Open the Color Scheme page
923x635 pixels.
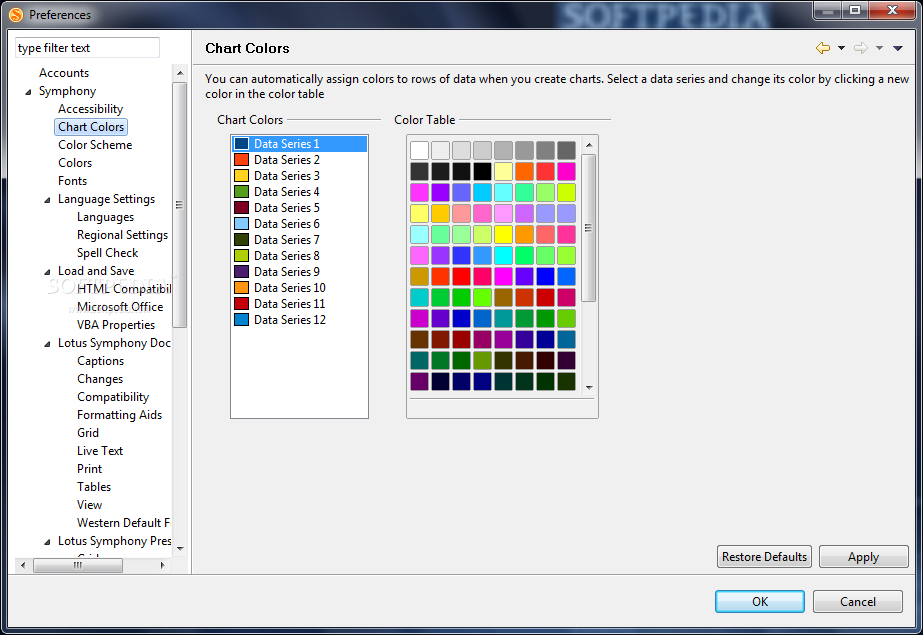click(x=95, y=145)
